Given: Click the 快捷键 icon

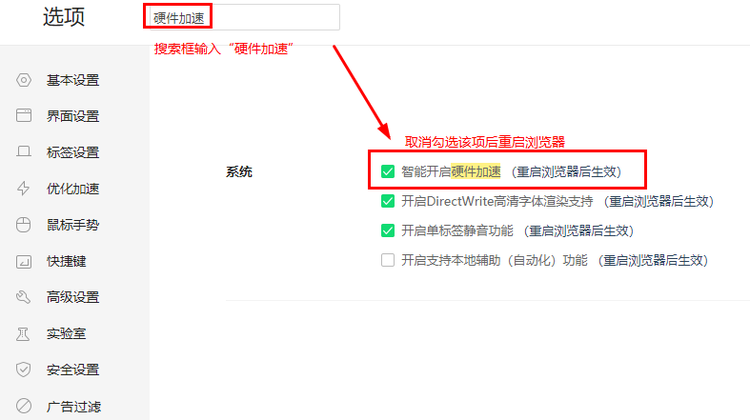Looking at the screenshot, I should pos(23,261).
